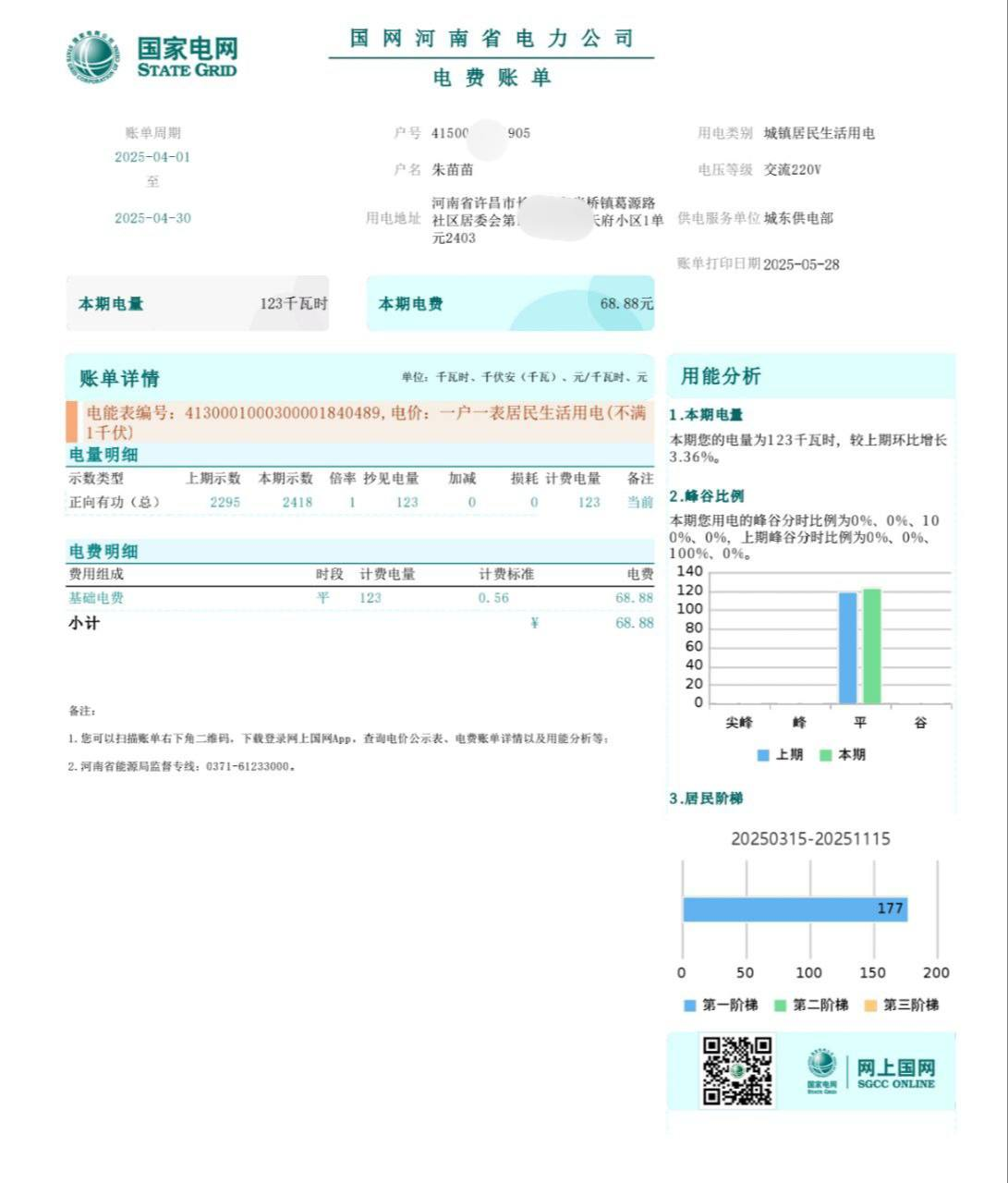Screen dimensions: 1008x1183
Task: Click the 基础电费 fee row label
Action: (96, 598)
